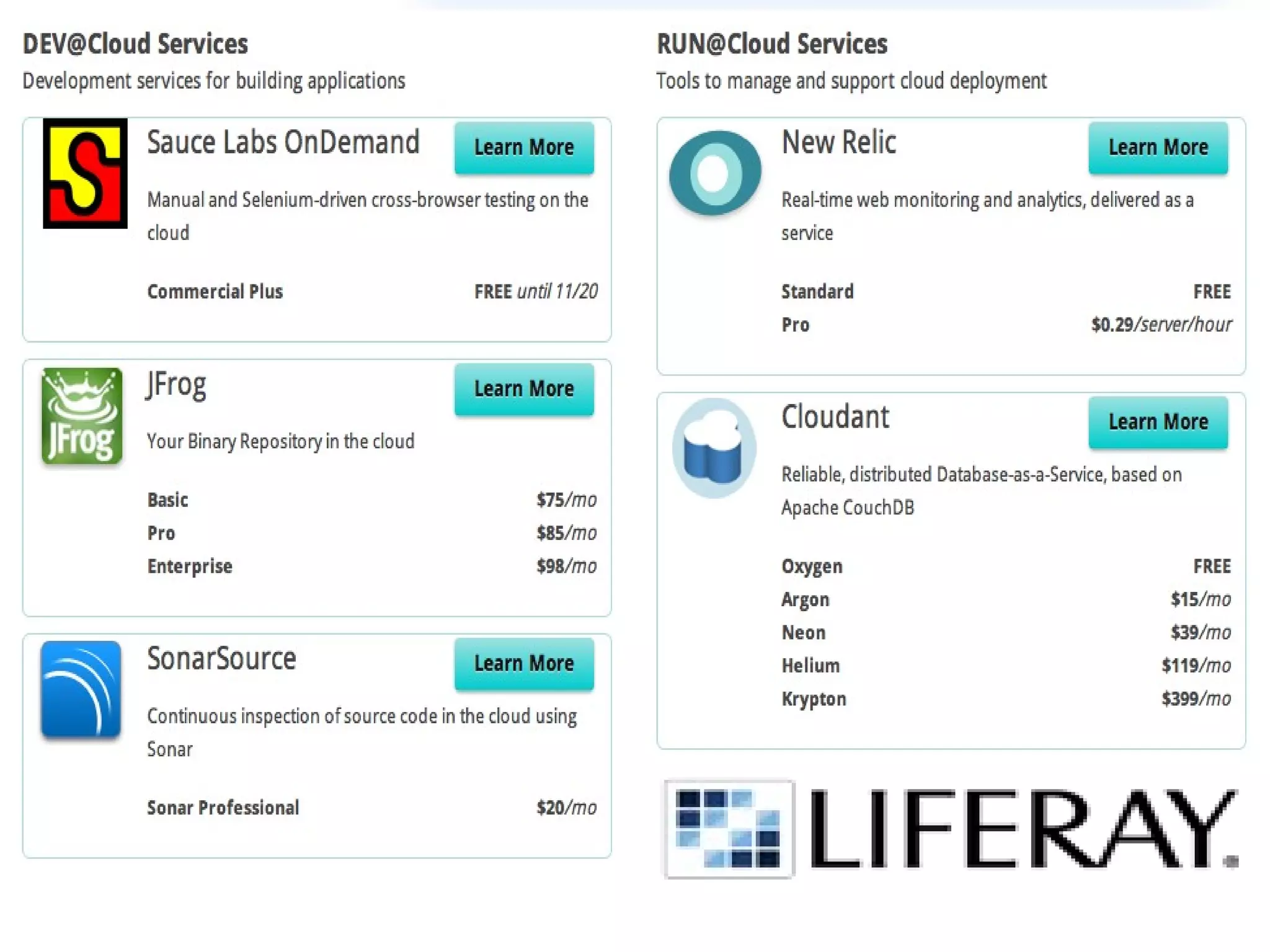Click the $119/mo Helium price

pyautogui.click(x=1196, y=666)
